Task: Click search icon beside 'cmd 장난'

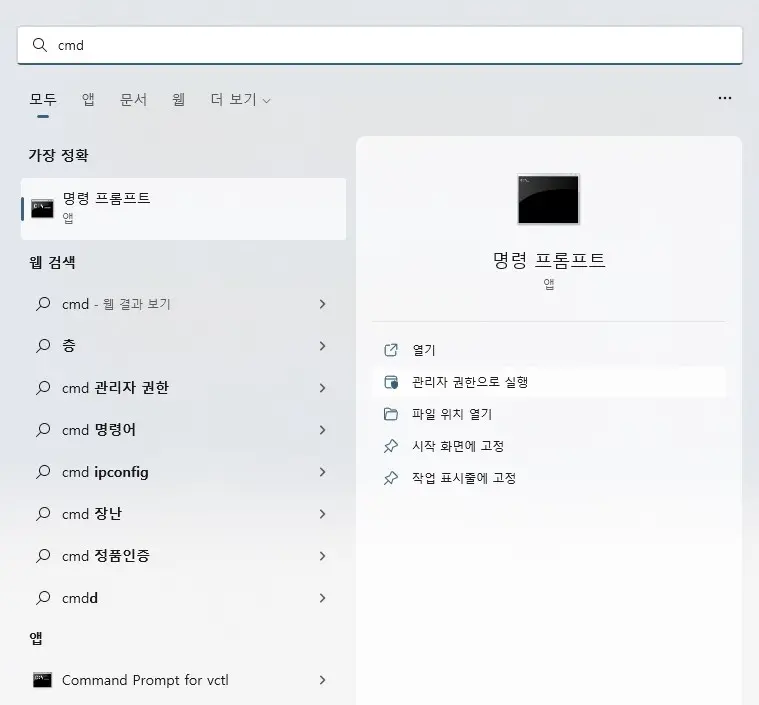Action: 43,514
